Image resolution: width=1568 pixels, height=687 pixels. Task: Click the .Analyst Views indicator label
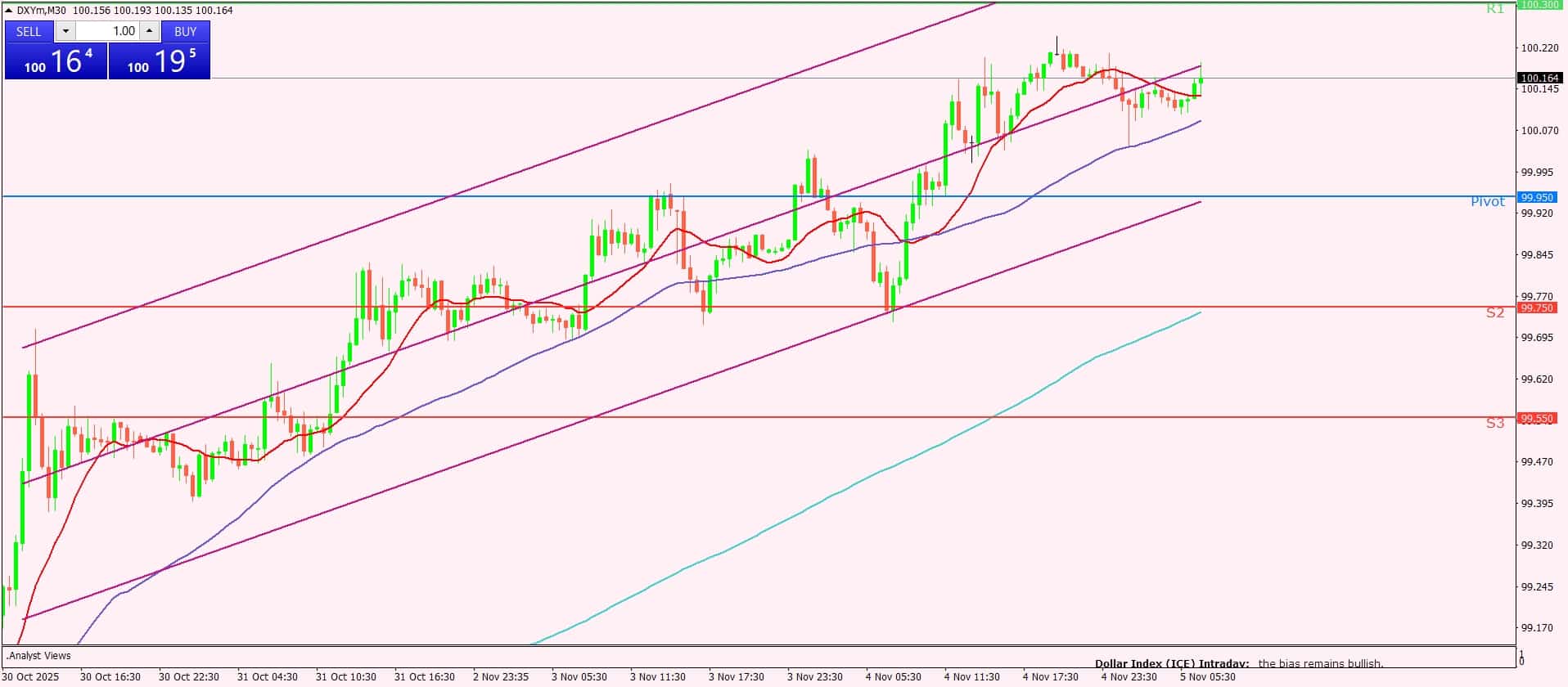coord(38,656)
